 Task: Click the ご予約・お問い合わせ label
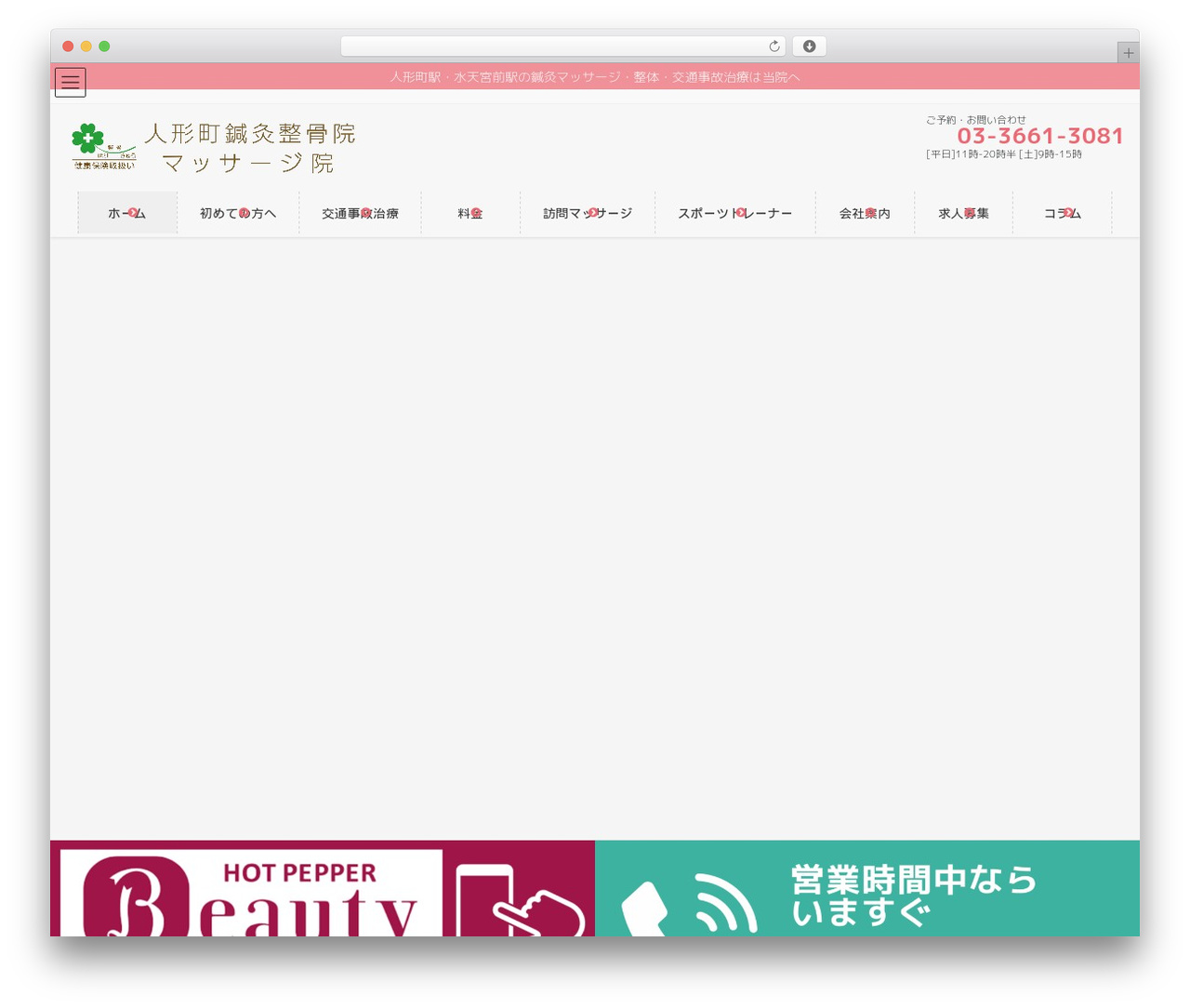[x=976, y=120]
